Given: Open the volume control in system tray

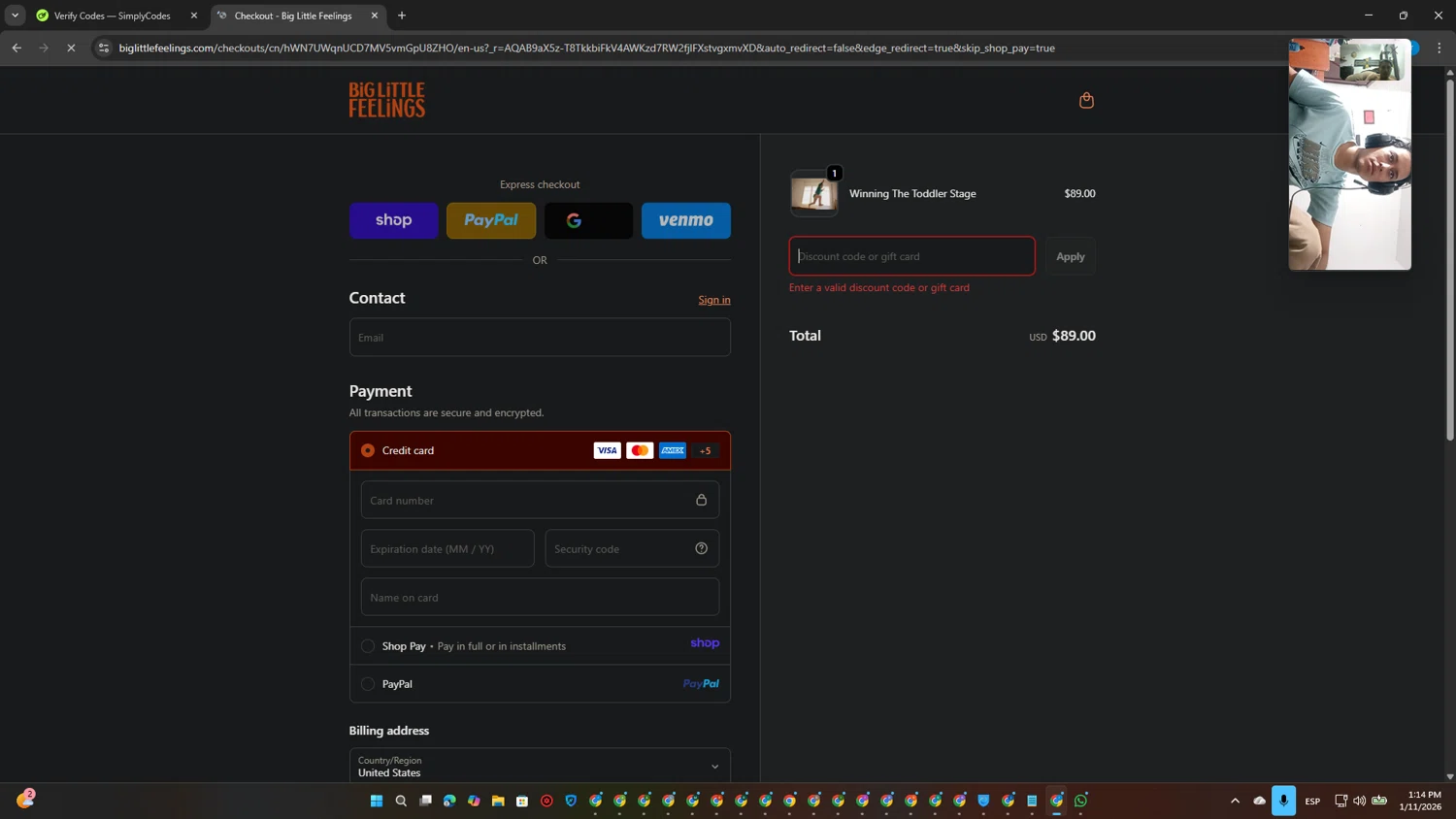Looking at the screenshot, I should click(1359, 801).
